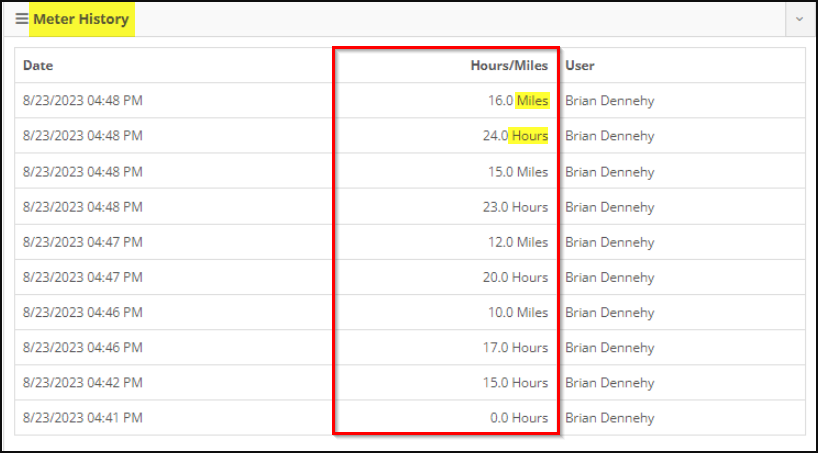Click the date in the 12.0 Miles row
Screen dimensions: 818x453
pos(82,242)
